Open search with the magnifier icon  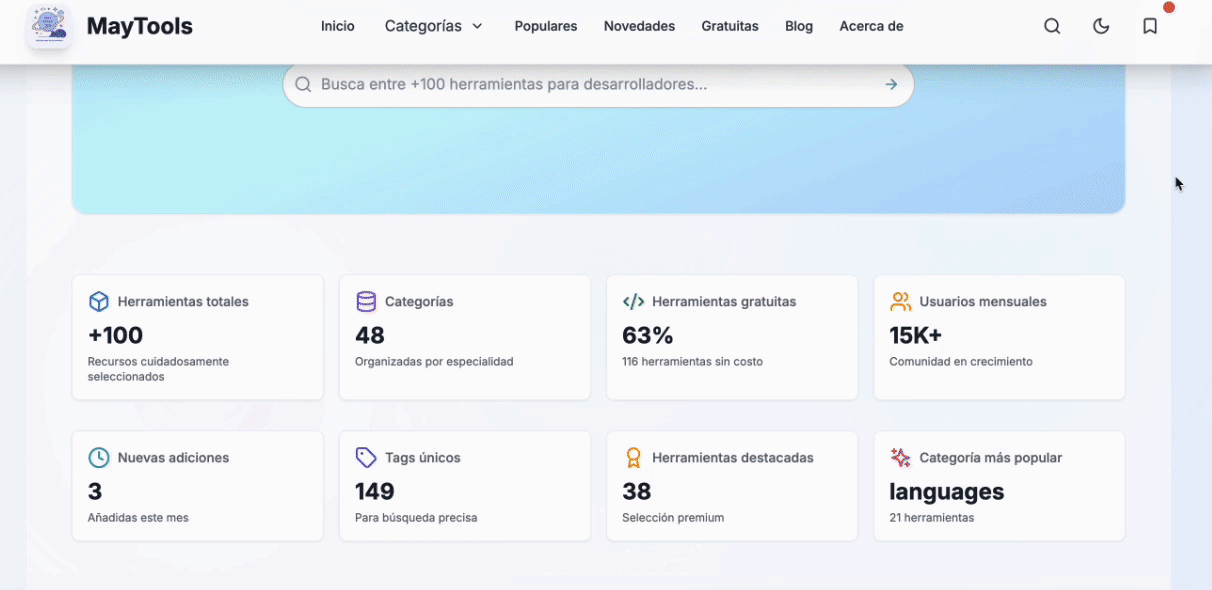click(x=1052, y=26)
